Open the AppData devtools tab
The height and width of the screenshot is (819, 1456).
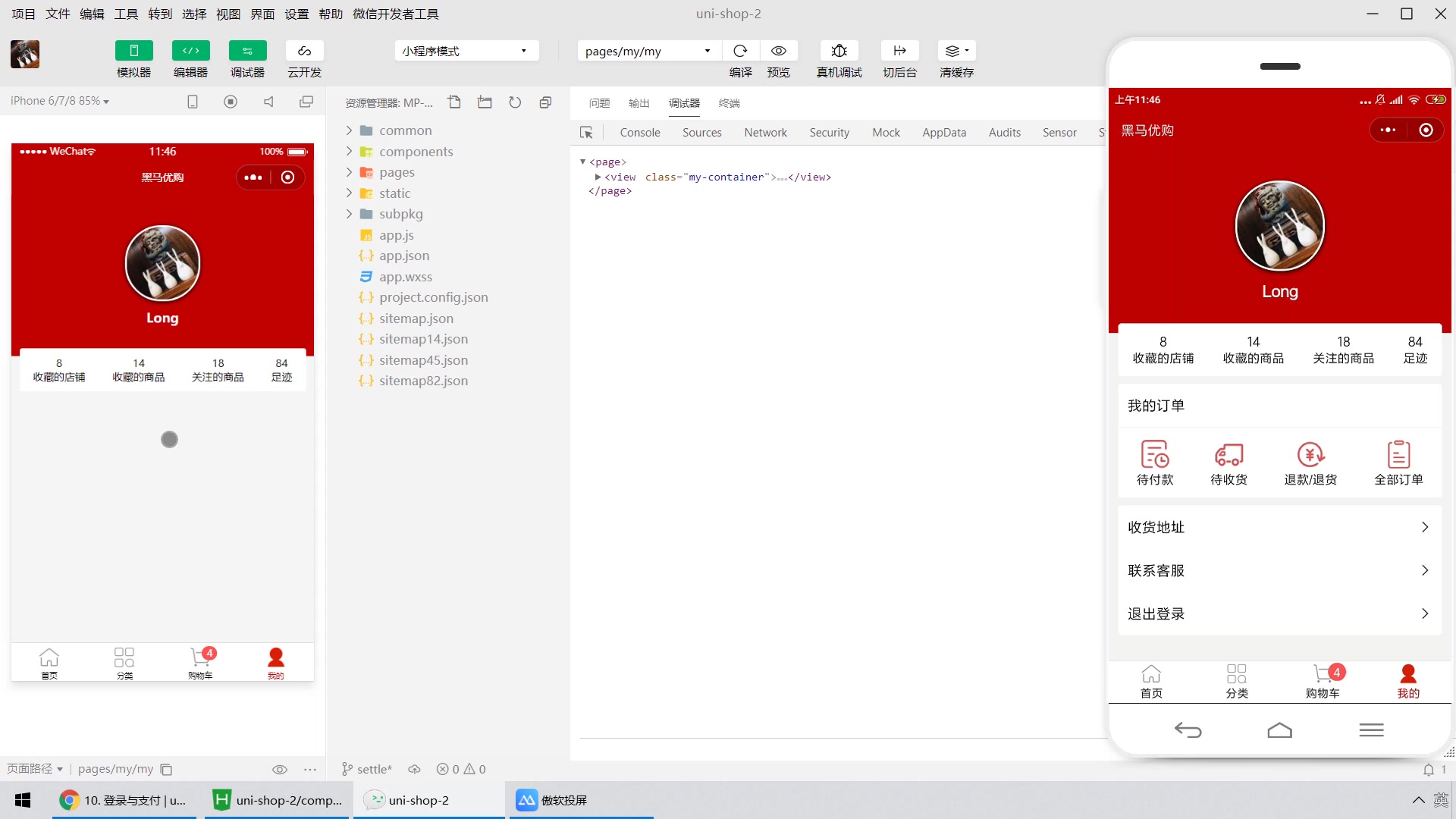click(944, 133)
